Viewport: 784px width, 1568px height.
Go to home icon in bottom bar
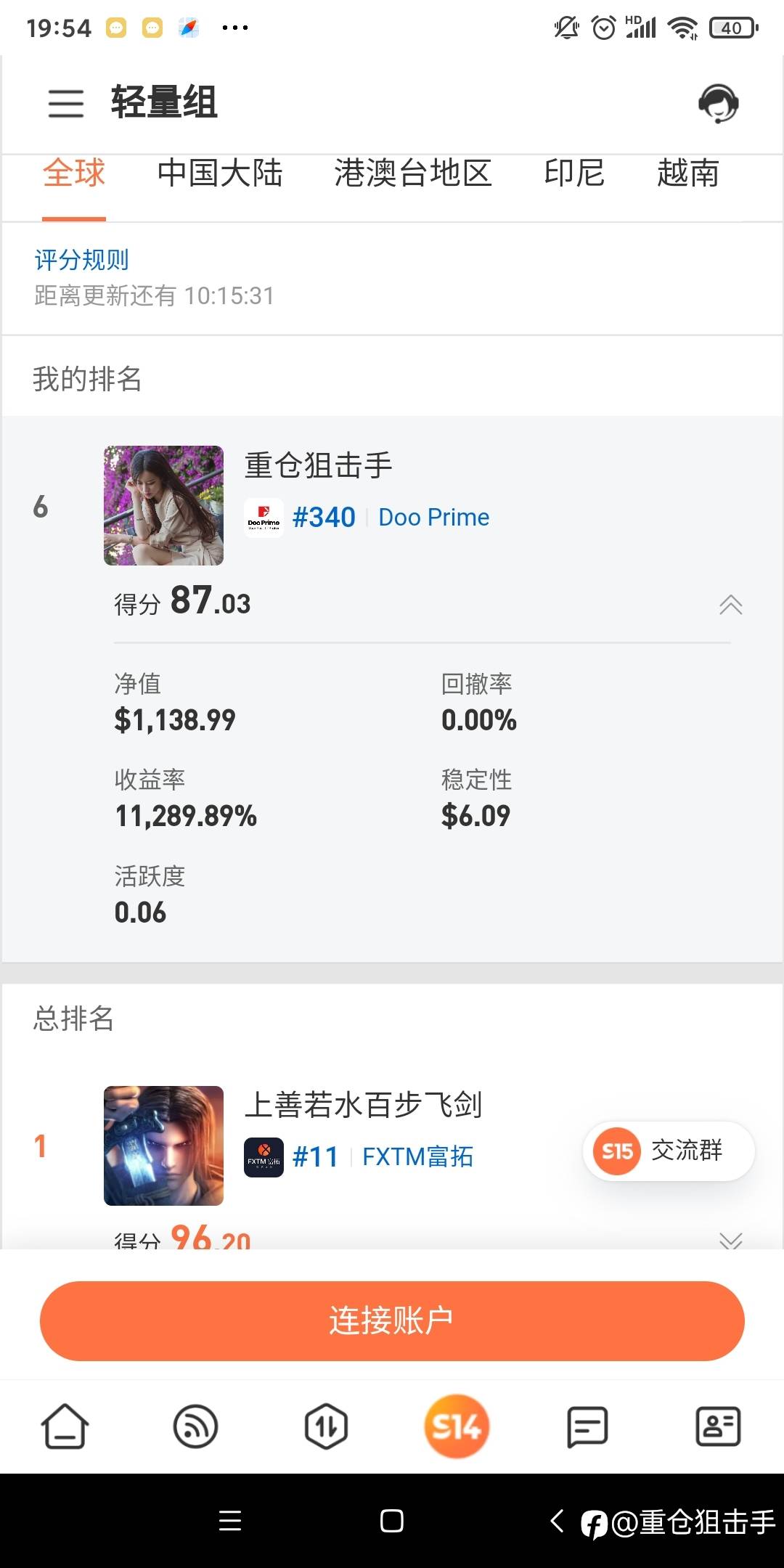pos(65,1426)
